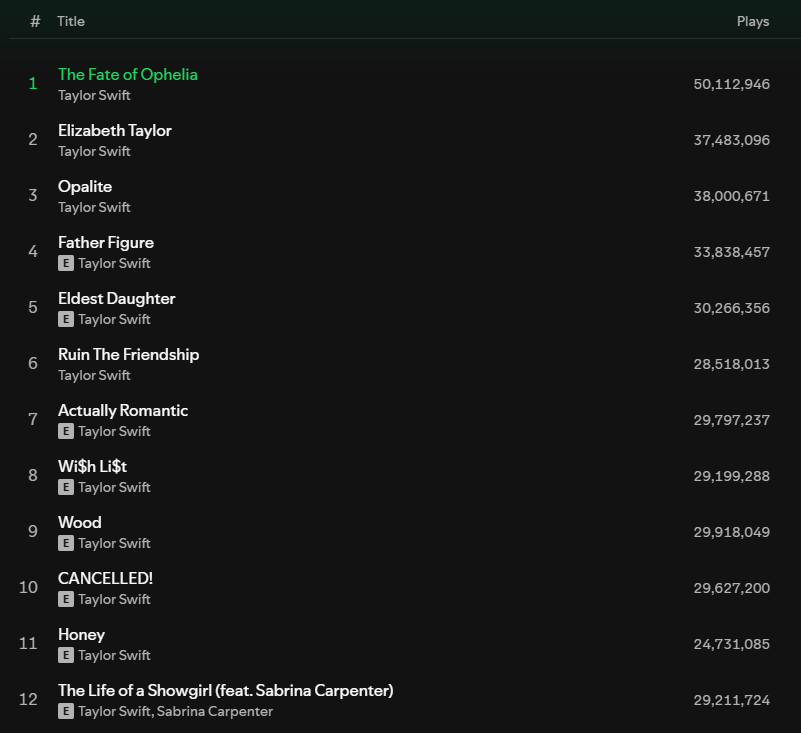This screenshot has height=733, width=801.
Task: Select the play count 38,000,671
Action: (x=732, y=196)
